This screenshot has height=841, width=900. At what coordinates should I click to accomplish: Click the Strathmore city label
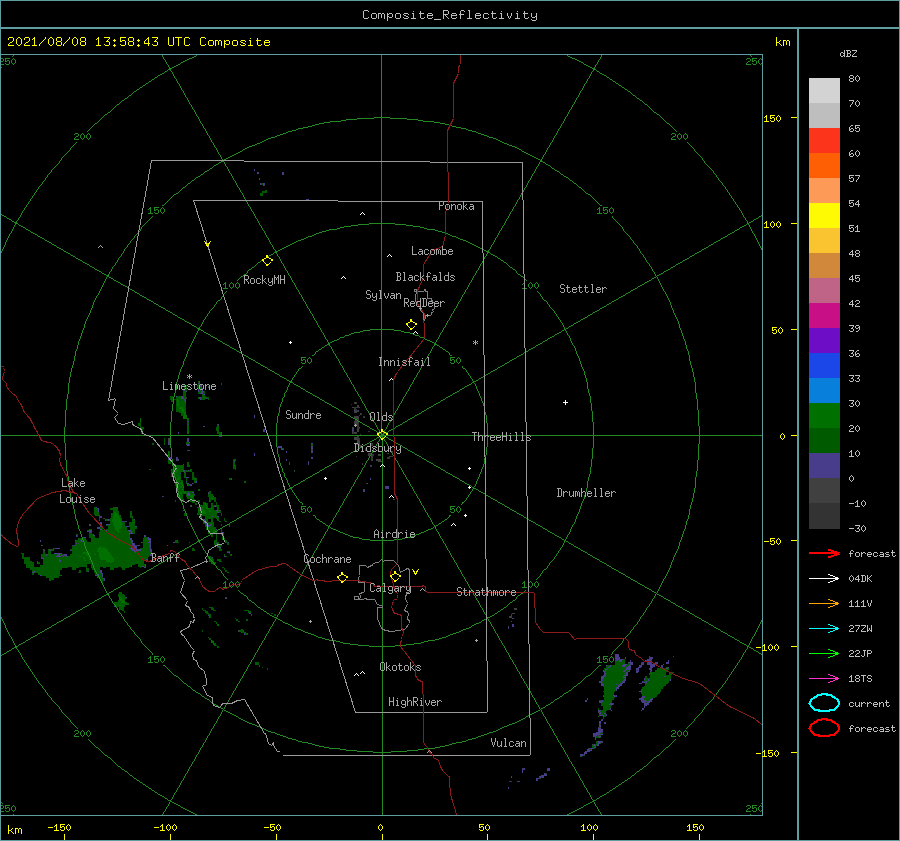[486, 592]
